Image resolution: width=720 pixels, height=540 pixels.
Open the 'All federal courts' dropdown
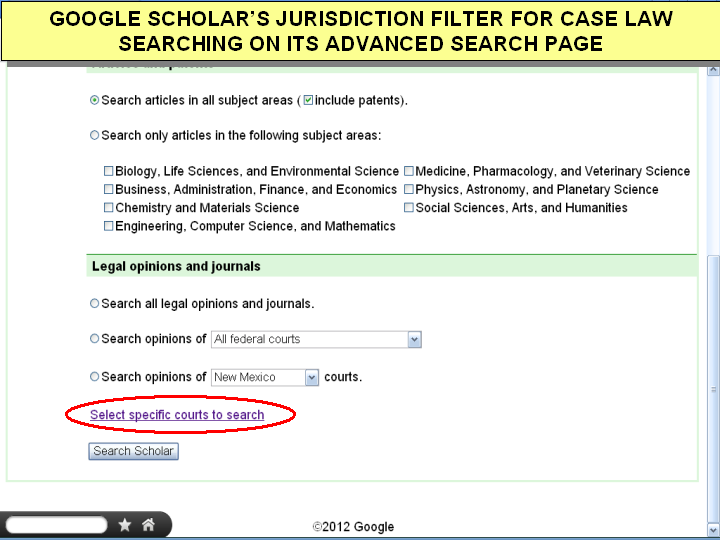(x=316, y=339)
